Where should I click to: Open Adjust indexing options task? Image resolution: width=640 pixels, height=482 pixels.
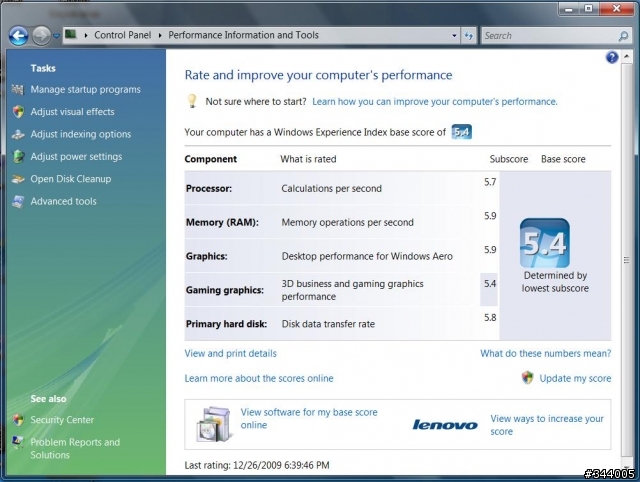(81, 134)
